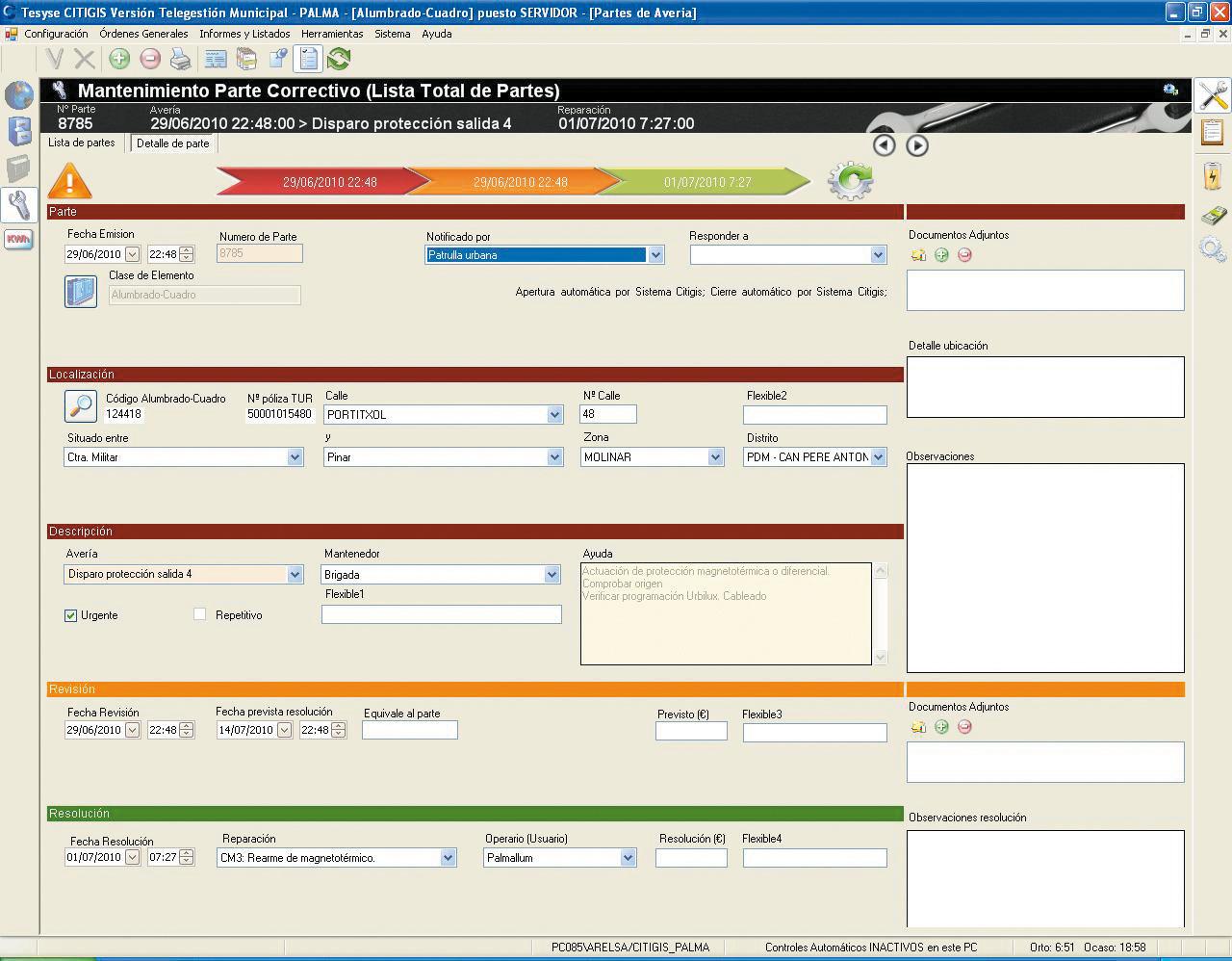Open the blue server cabinet sidebar icon

pos(19,131)
